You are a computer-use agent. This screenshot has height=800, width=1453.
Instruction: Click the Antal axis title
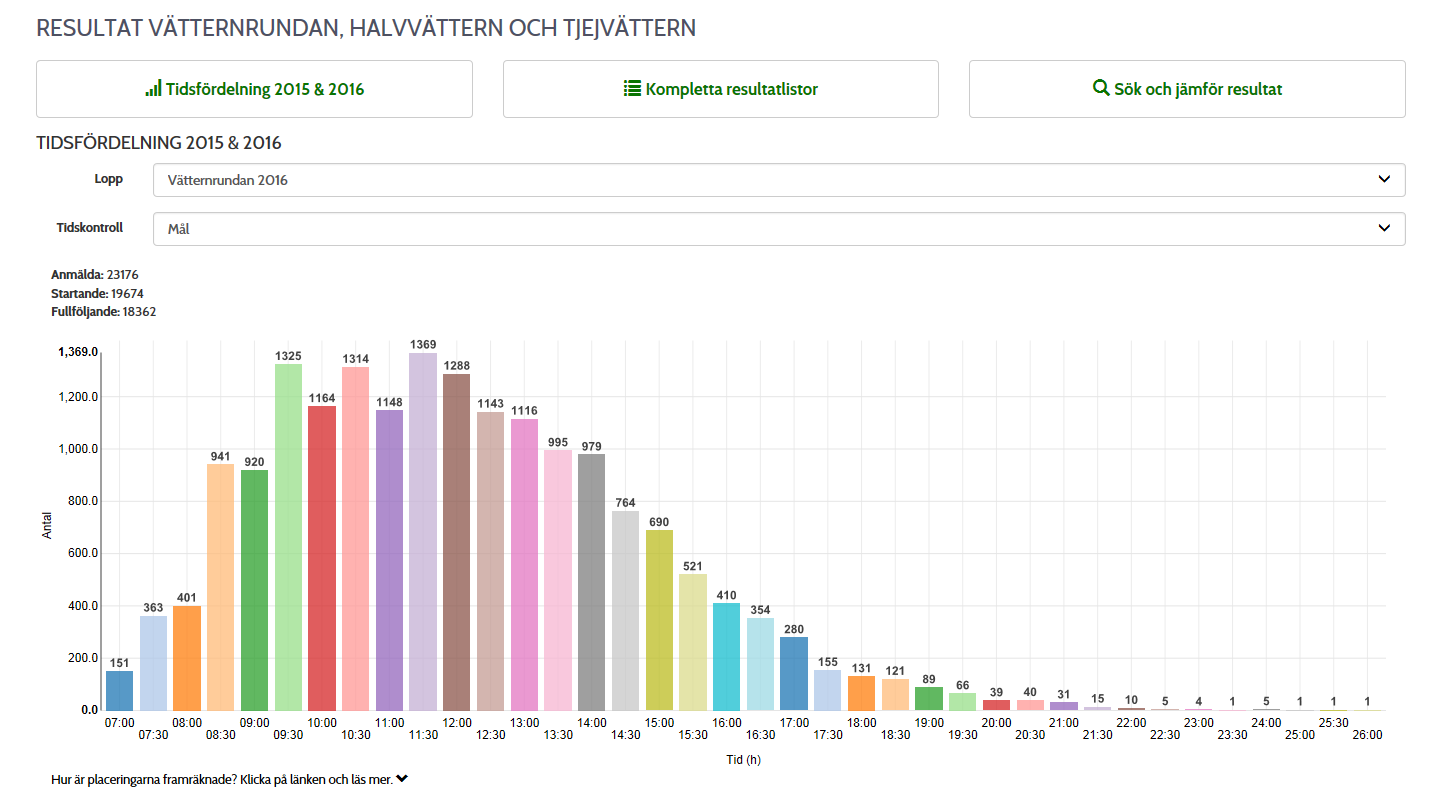point(46,526)
